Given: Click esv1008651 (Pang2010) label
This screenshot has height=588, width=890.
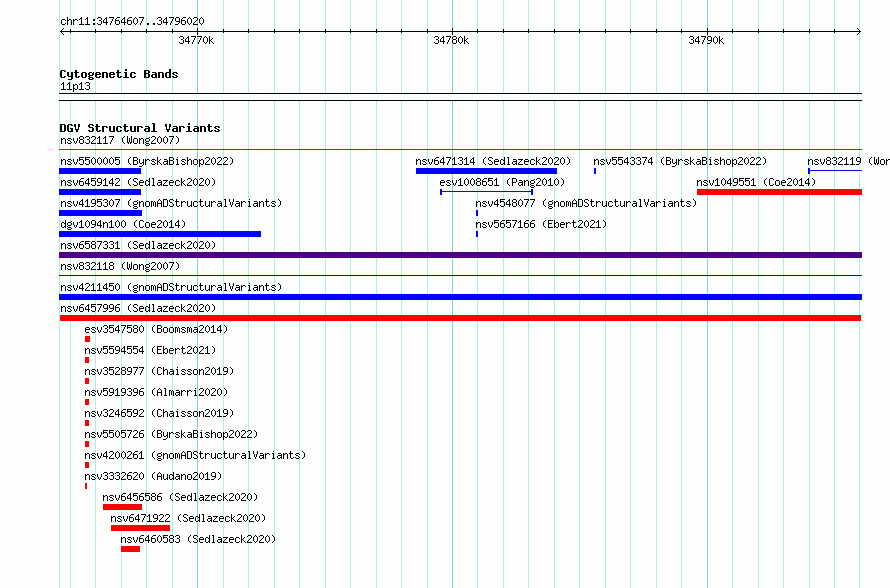Looking at the screenshot, I should 502,182.
